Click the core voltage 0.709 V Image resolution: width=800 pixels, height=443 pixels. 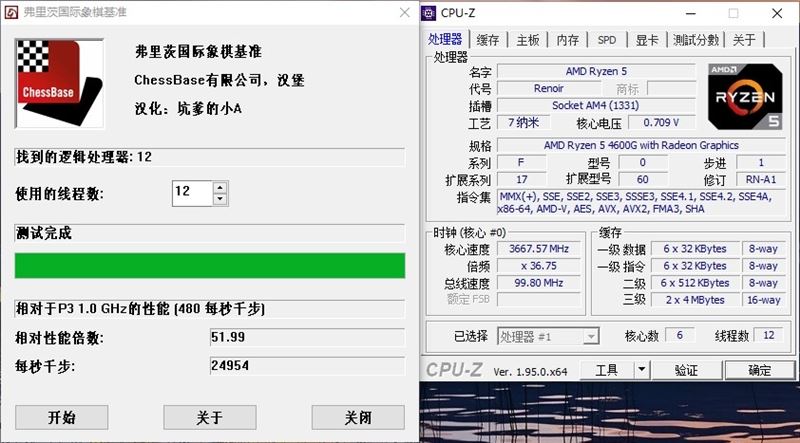click(x=661, y=122)
